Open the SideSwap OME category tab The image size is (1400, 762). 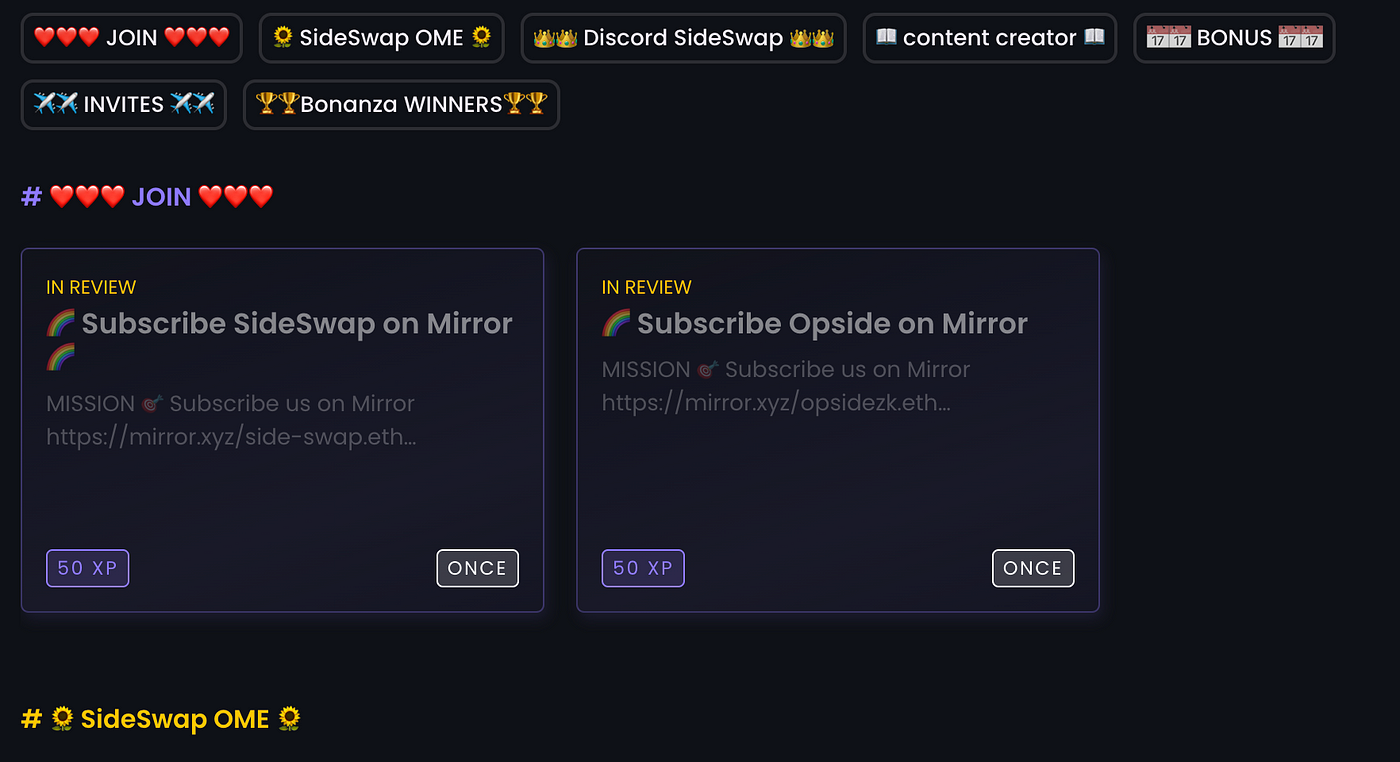coord(381,38)
